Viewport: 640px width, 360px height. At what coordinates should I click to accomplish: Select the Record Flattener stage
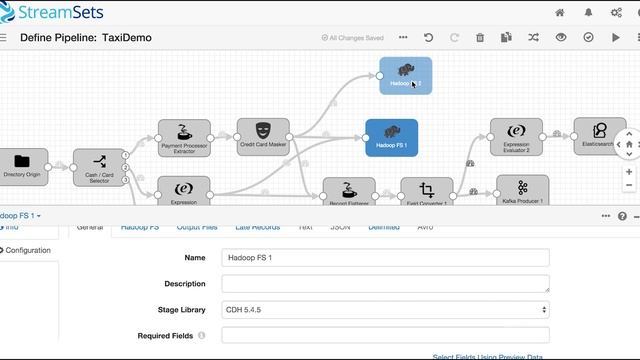click(x=349, y=191)
